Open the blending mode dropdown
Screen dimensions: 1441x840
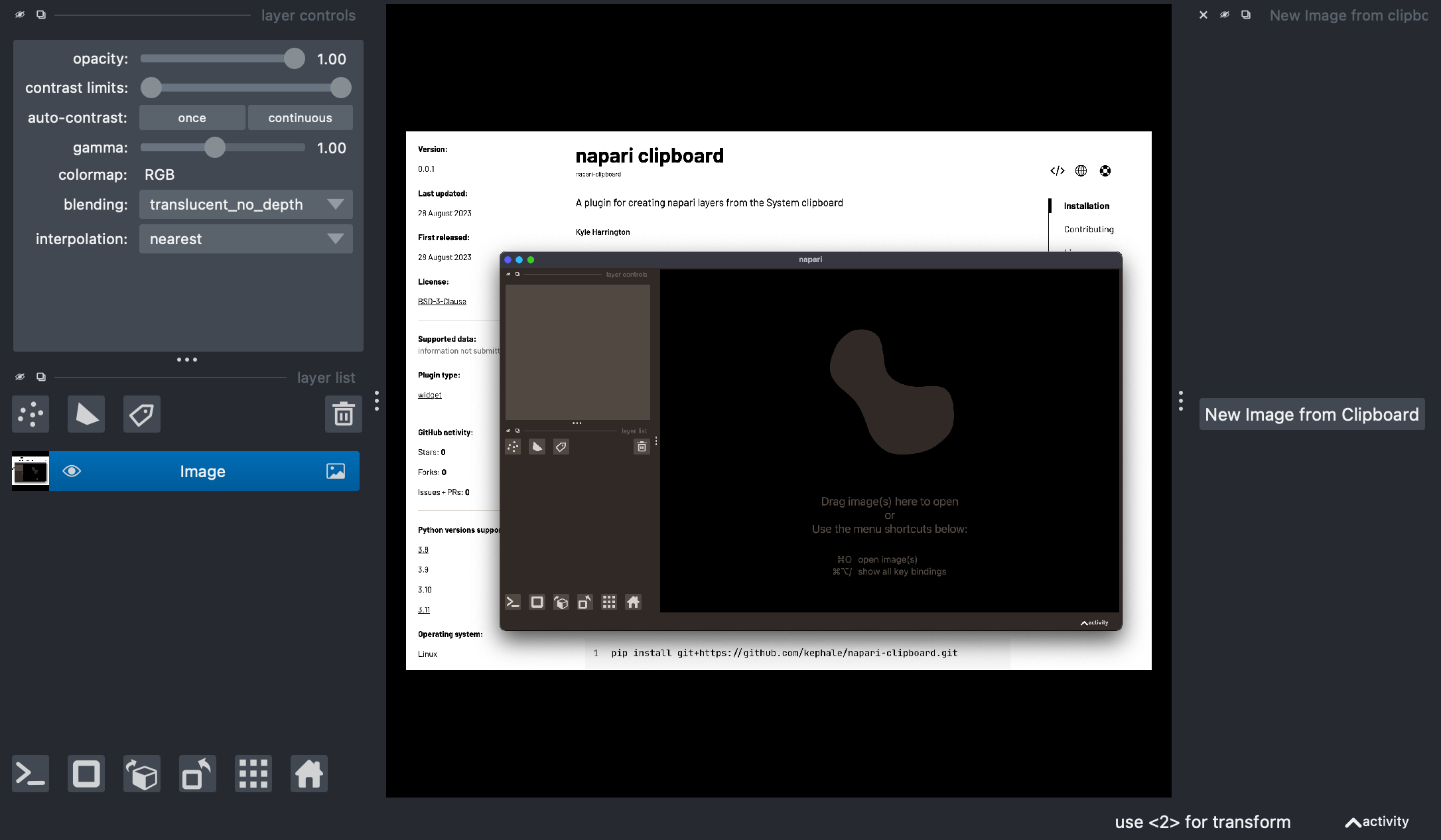(x=245, y=205)
